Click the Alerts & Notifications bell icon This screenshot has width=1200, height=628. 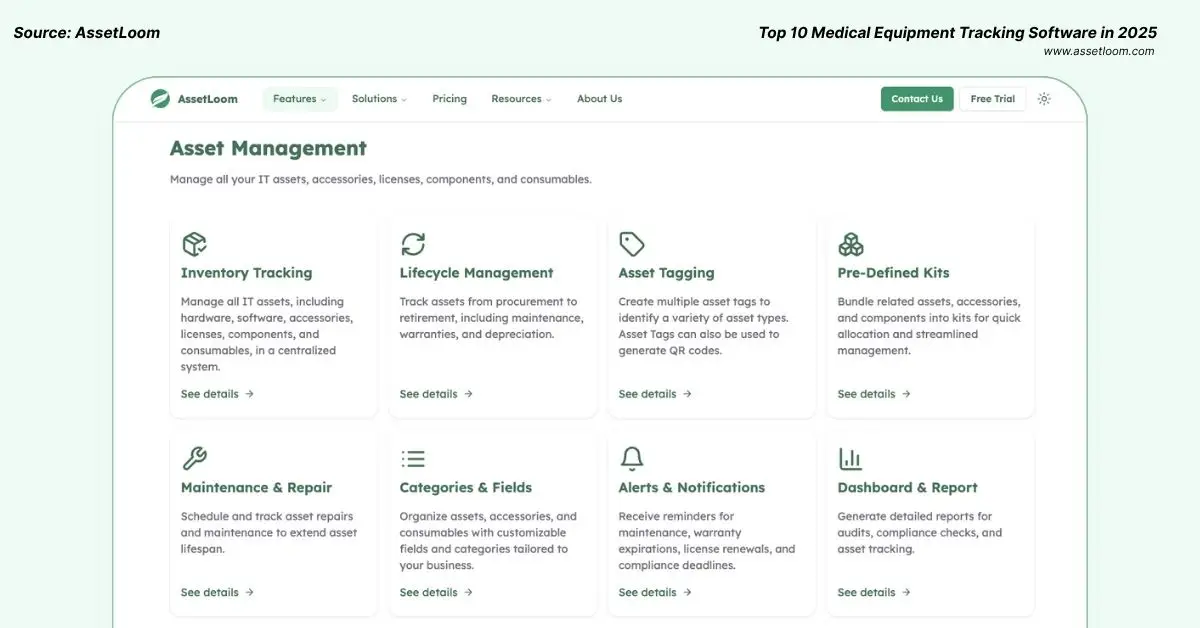coord(632,459)
